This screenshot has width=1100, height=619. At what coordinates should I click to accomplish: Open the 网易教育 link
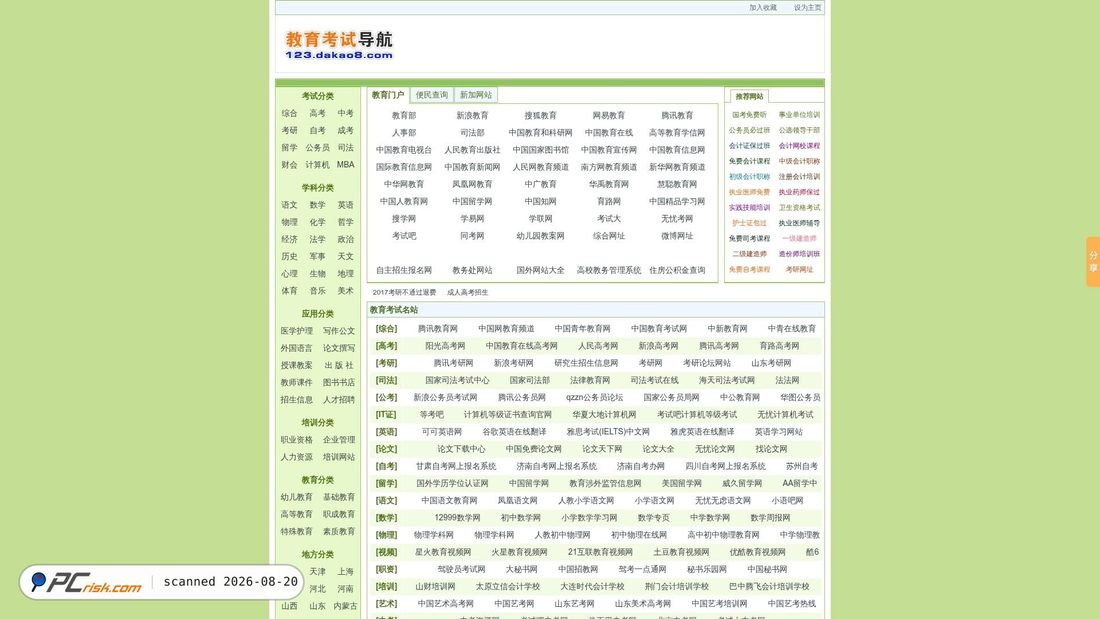point(608,116)
